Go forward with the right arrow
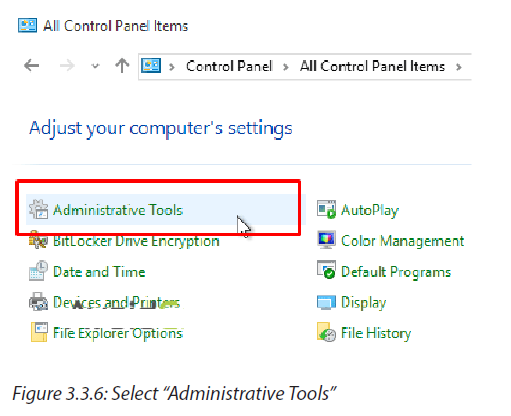Image resolution: width=511 pixels, height=416 pixels. point(67,66)
